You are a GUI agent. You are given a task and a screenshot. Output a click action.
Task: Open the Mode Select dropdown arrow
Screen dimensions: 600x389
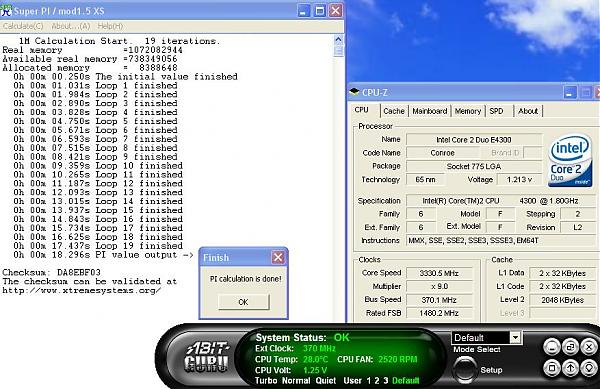pos(515,338)
